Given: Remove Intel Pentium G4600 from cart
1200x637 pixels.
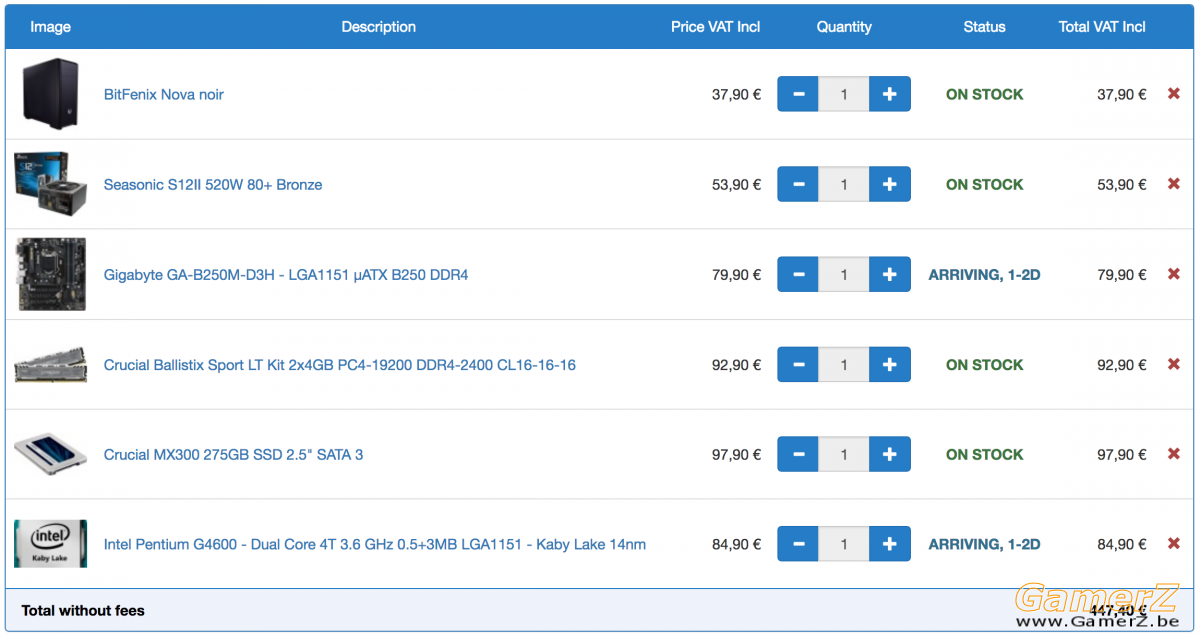Looking at the screenshot, I should [x=1174, y=544].
